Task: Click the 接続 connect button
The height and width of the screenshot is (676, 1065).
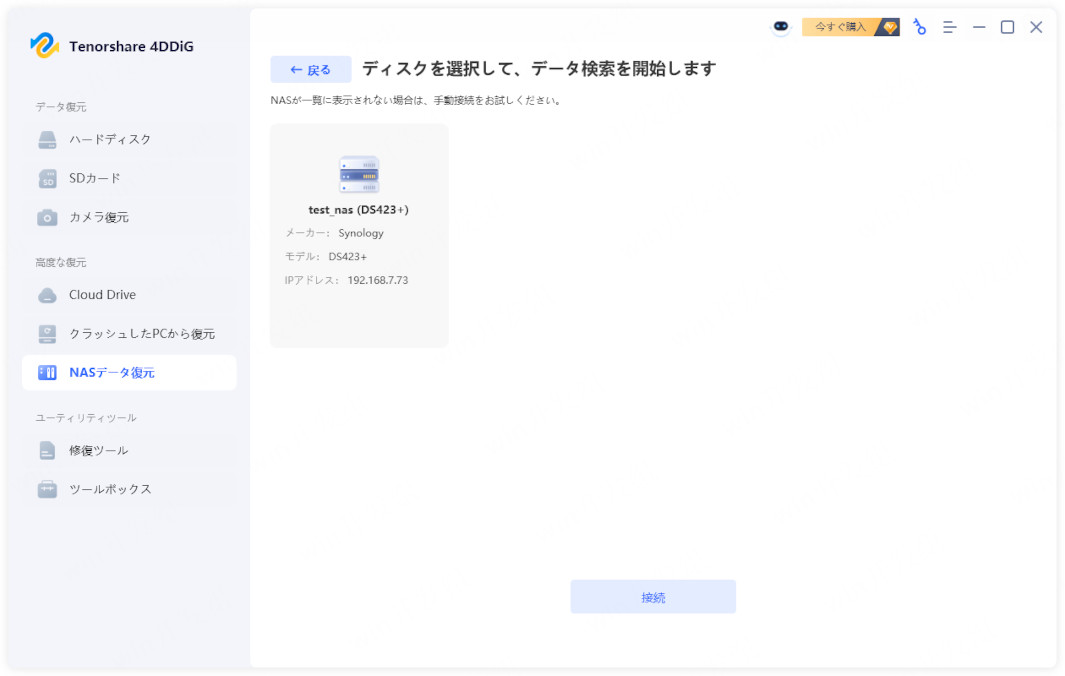Action: point(653,597)
